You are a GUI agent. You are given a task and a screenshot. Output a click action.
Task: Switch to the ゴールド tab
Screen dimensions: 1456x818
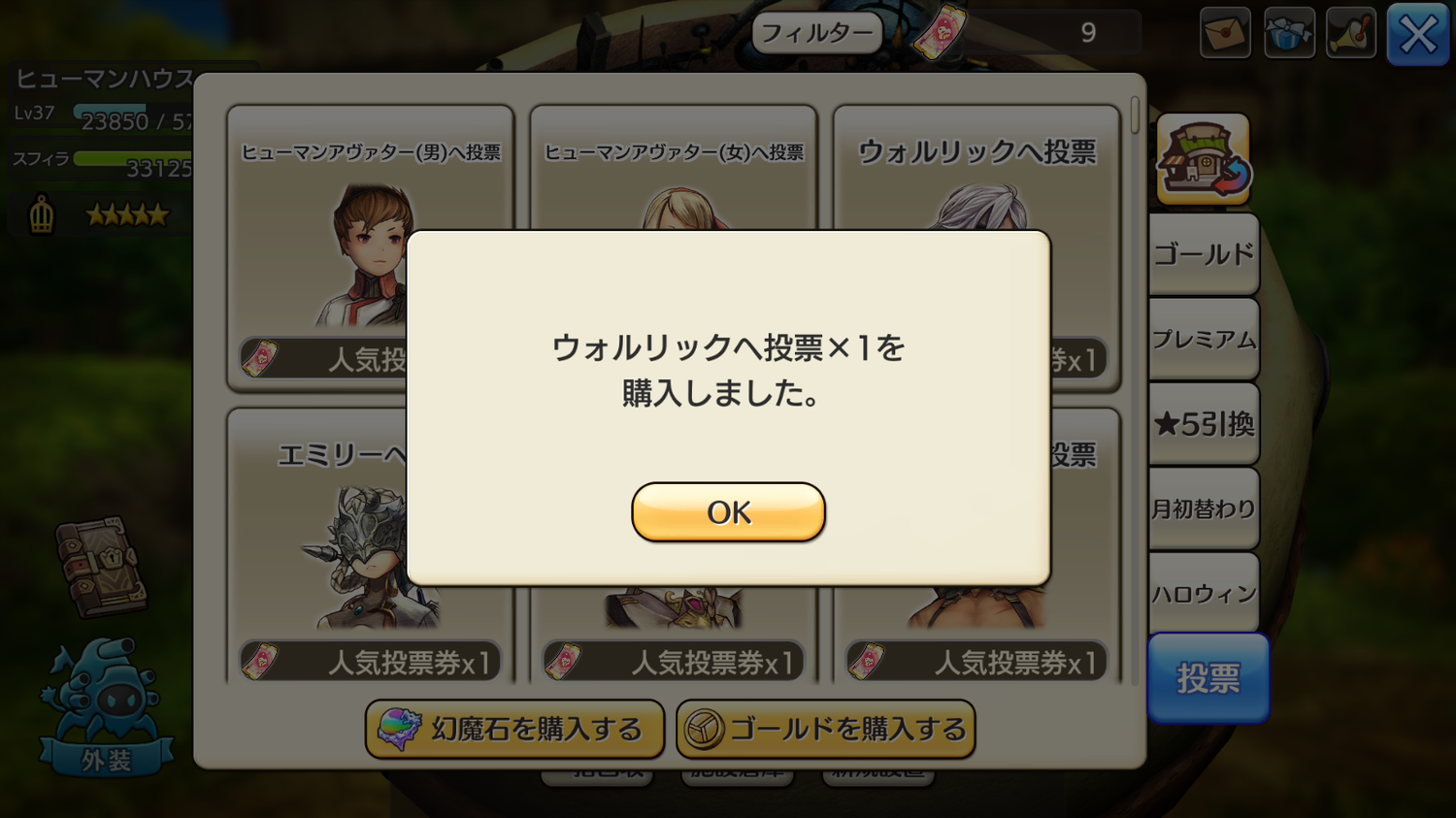(1204, 254)
